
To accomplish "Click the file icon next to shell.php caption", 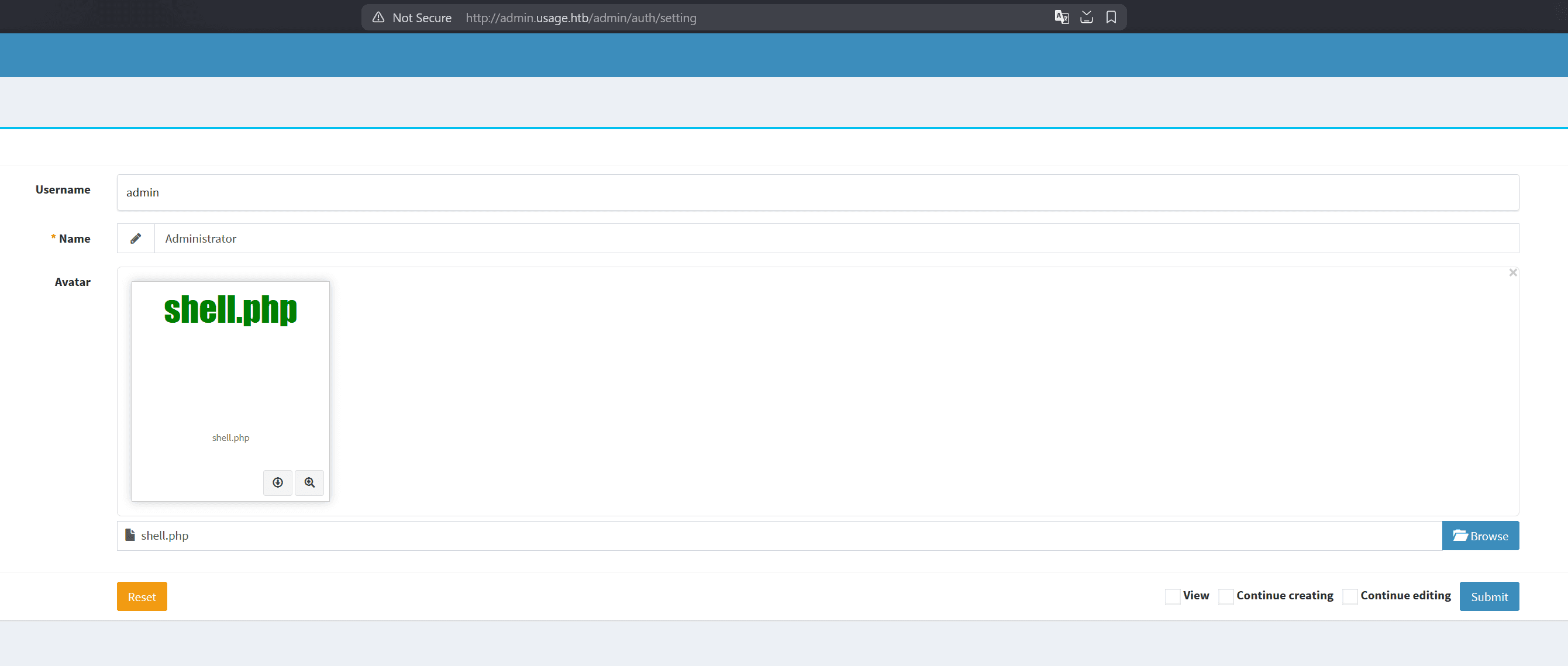I will point(130,535).
